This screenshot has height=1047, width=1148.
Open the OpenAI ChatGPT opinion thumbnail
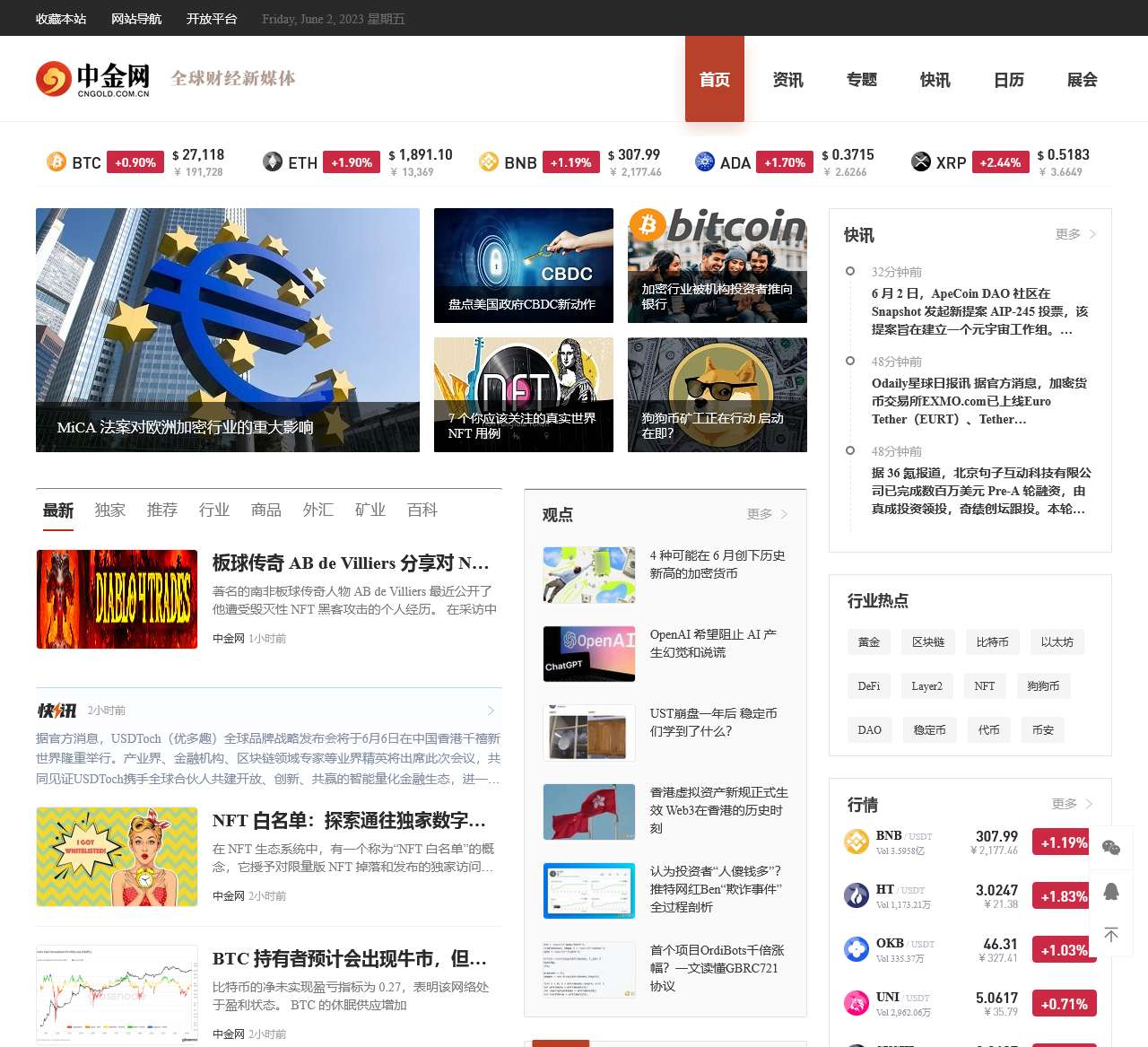coord(589,654)
